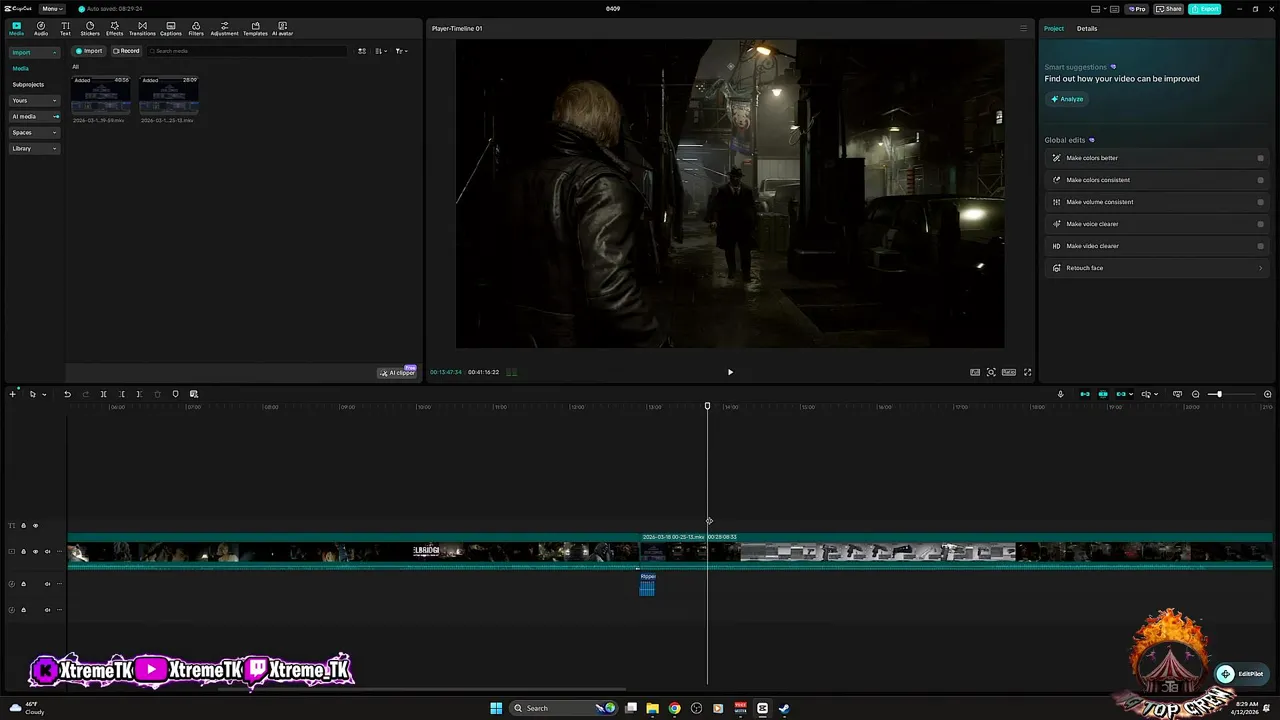Click the playhead marker on the ruler
The image size is (1280, 720).
[x=707, y=406]
